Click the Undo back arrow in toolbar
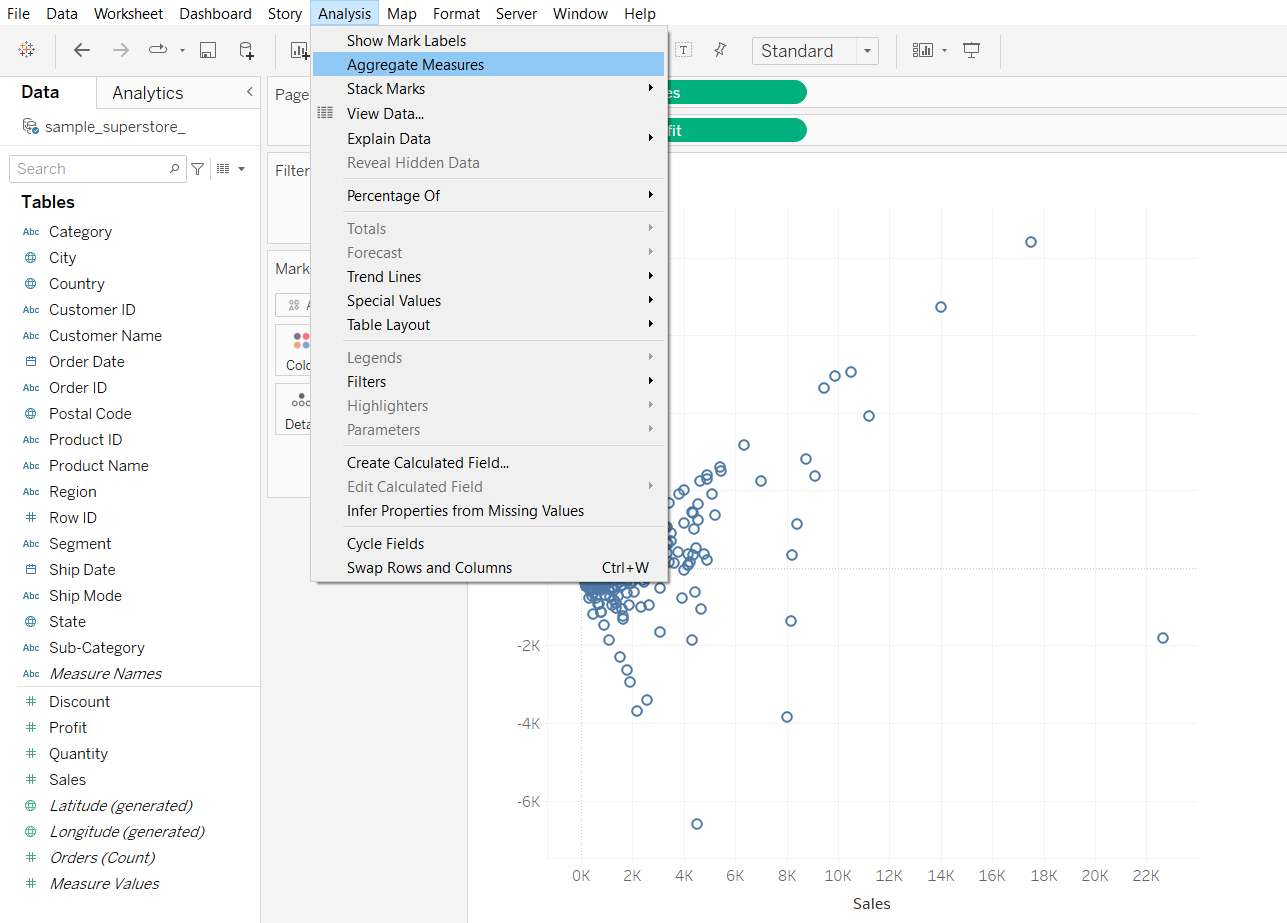The image size is (1287, 923). (x=82, y=50)
